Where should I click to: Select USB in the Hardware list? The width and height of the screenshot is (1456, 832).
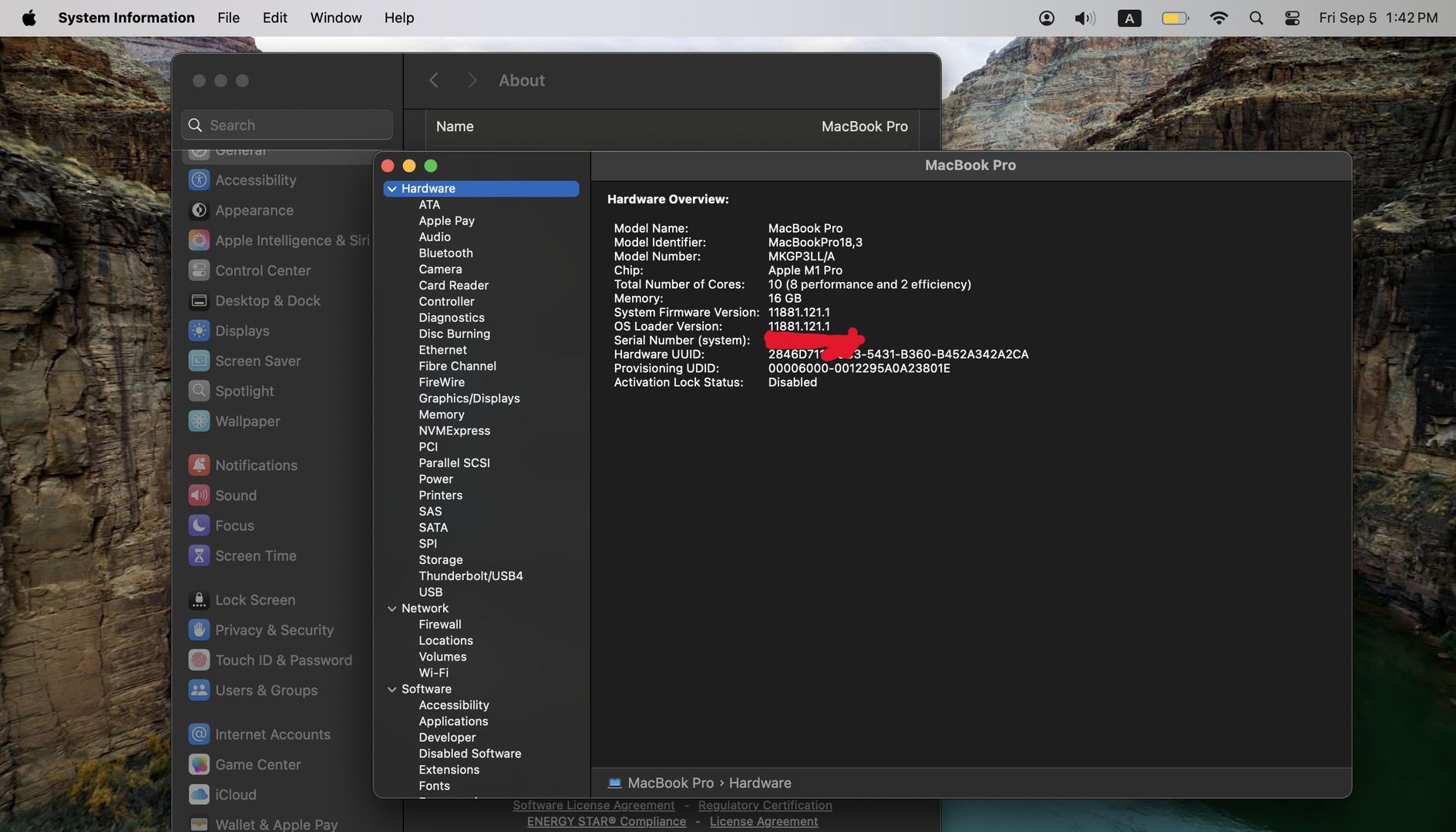coord(430,593)
